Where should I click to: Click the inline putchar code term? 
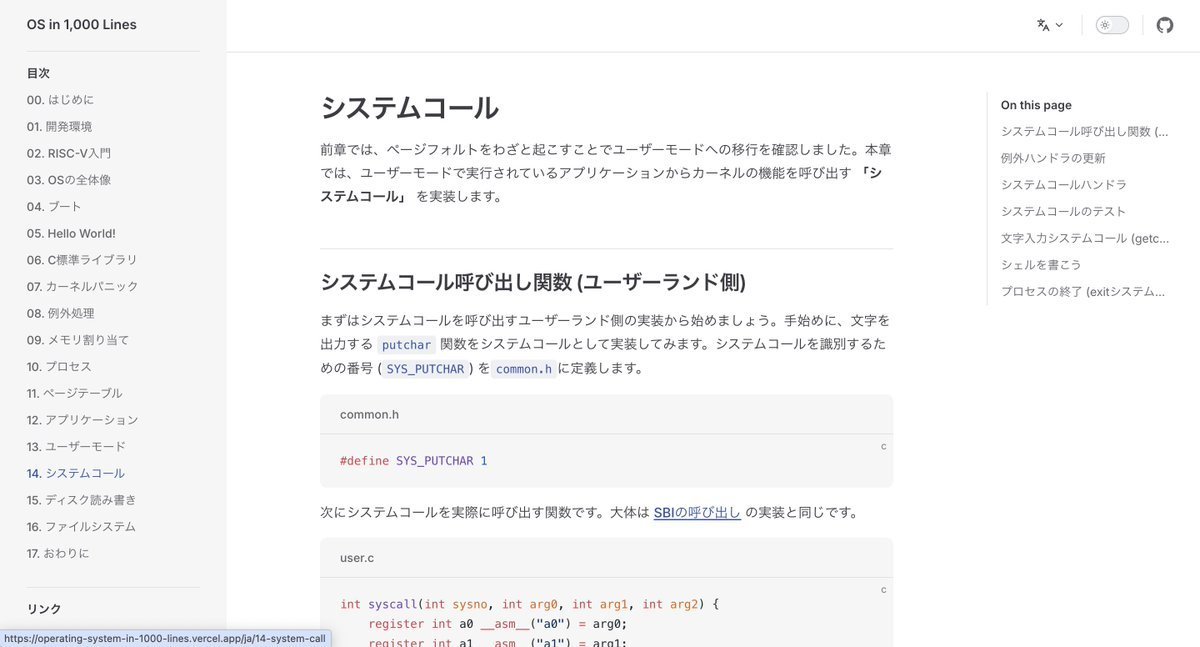point(407,345)
